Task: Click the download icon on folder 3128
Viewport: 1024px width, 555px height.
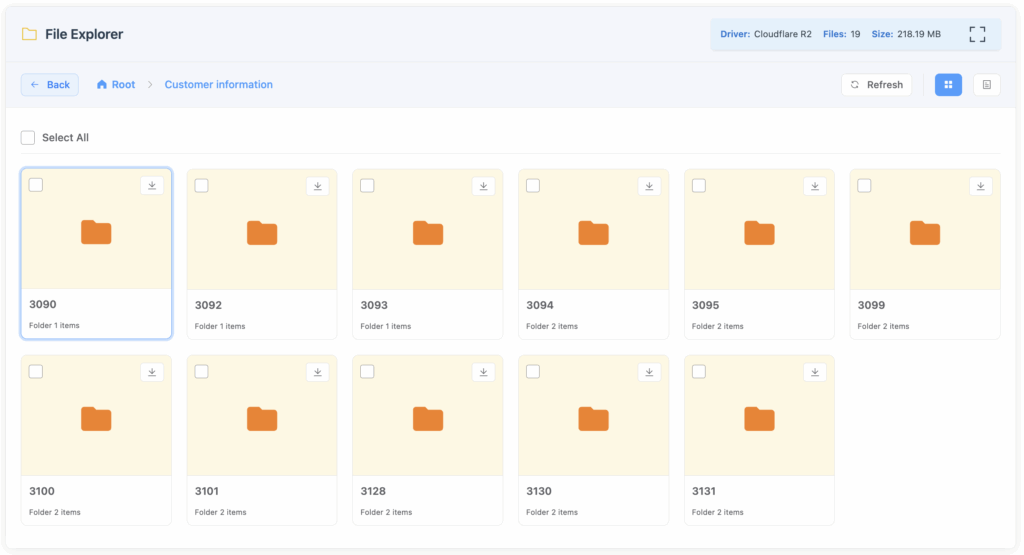Action: tap(483, 372)
